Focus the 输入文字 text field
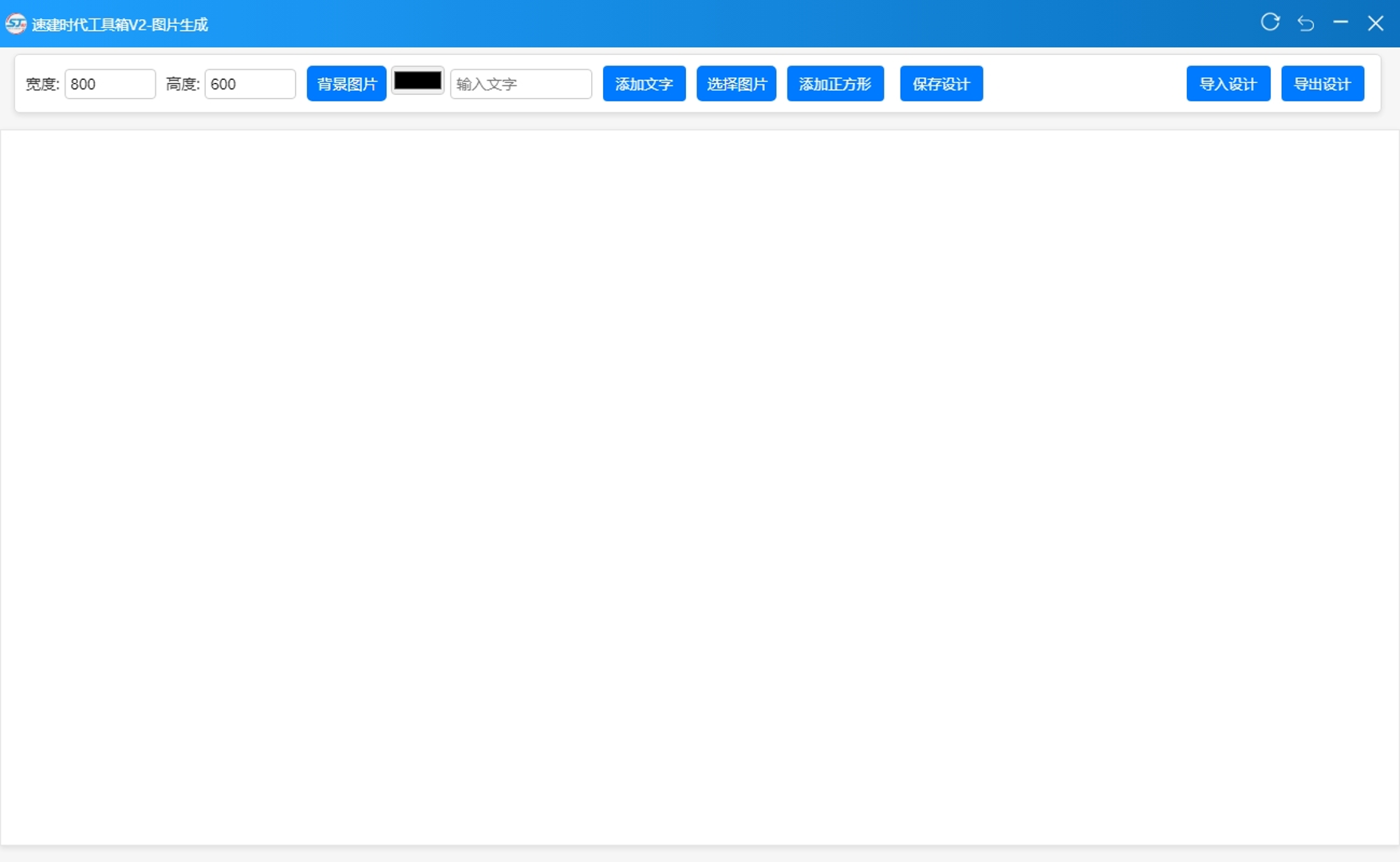 click(x=520, y=84)
